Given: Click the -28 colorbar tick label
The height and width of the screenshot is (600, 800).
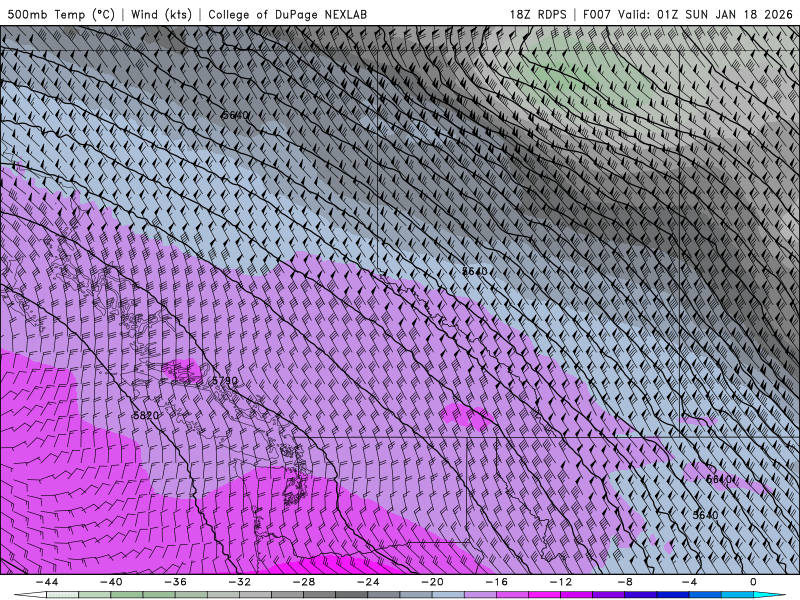Looking at the screenshot, I should (x=304, y=582).
